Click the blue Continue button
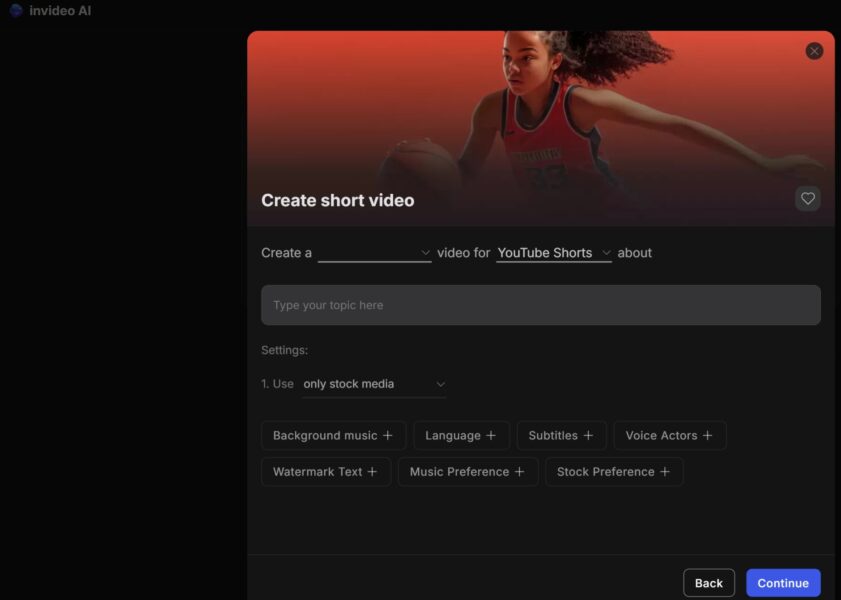841x600 pixels. point(783,583)
